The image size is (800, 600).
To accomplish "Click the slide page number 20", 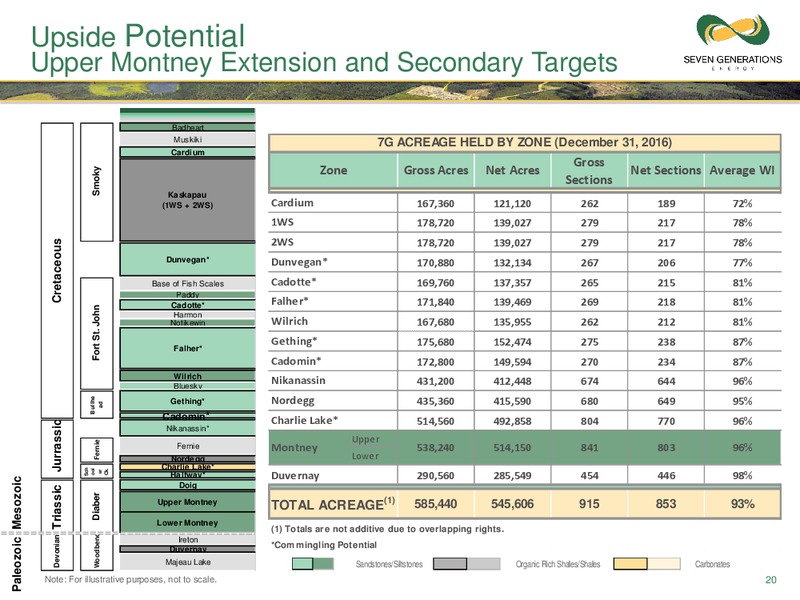I will 770,580.
